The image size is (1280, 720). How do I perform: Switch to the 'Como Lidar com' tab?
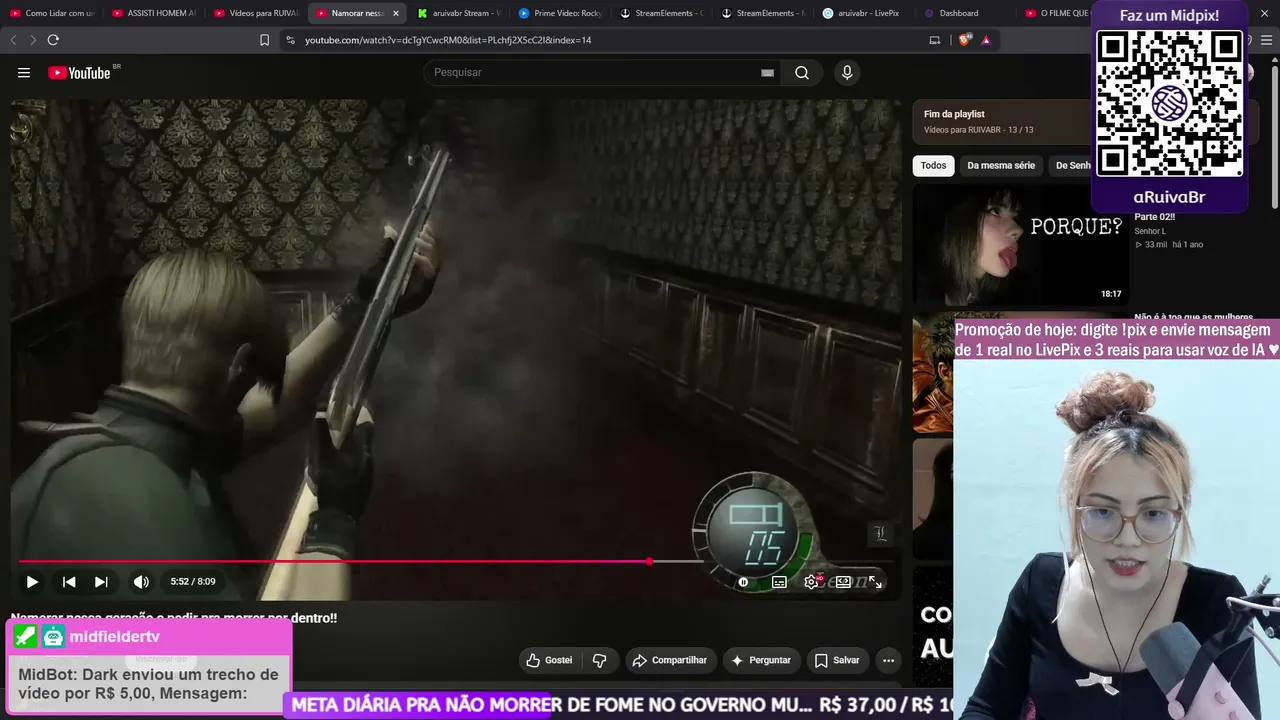pyautogui.click(x=52, y=13)
